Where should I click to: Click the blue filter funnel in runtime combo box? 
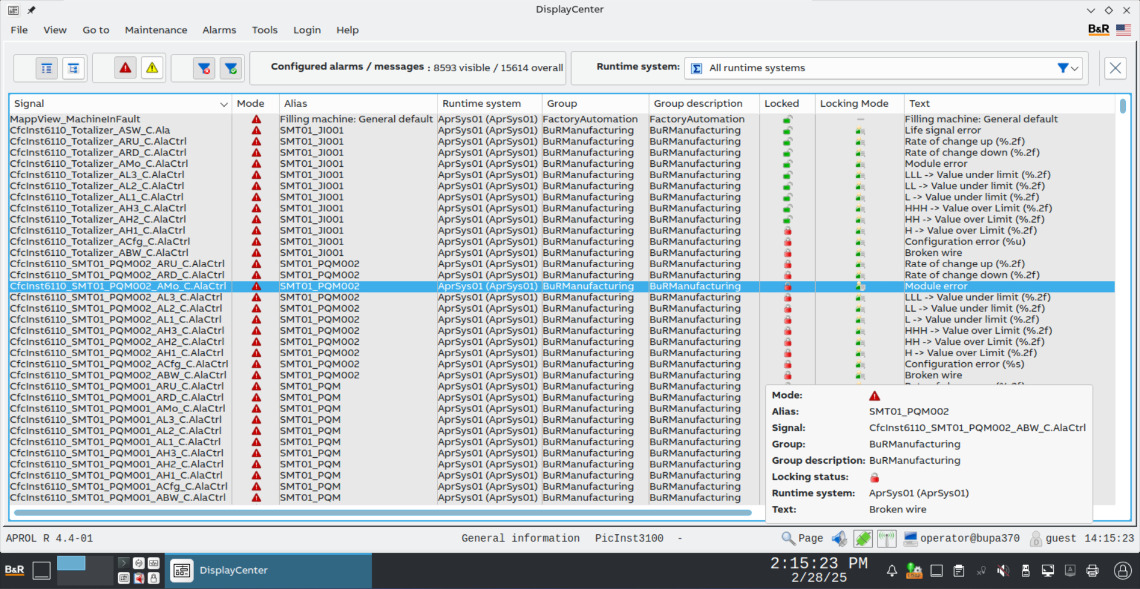tap(1064, 68)
